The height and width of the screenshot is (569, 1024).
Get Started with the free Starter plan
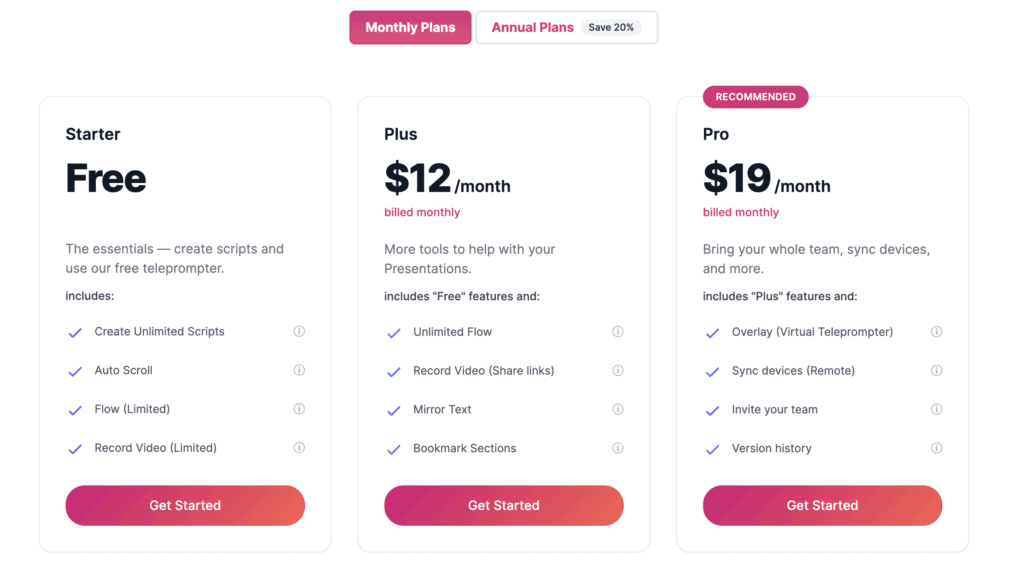(x=185, y=506)
